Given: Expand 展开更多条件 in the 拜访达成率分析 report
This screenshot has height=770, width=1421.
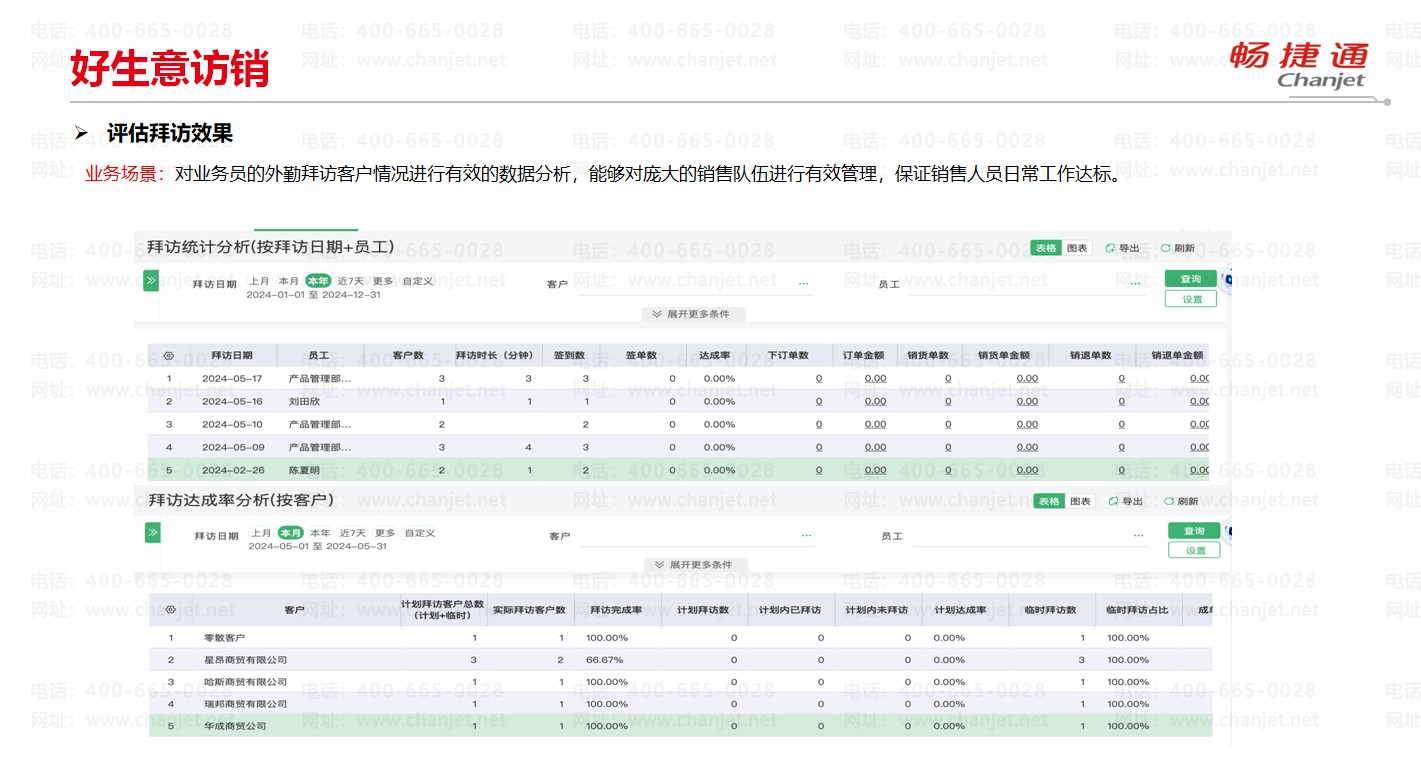Looking at the screenshot, I should pos(694,565).
